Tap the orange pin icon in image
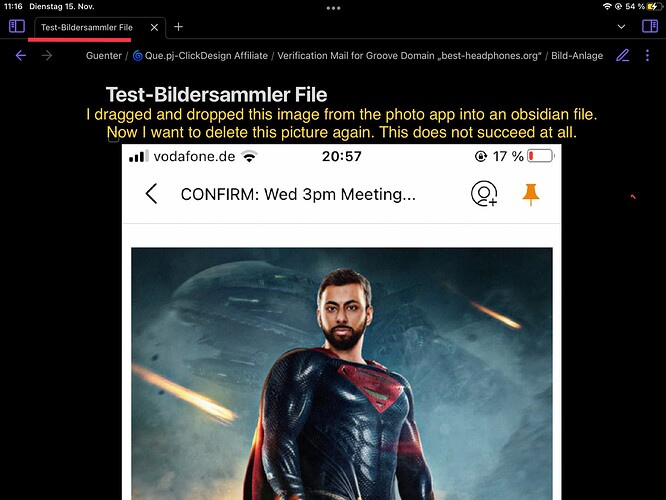The height and width of the screenshot is (500, 666). click(531, 195)
